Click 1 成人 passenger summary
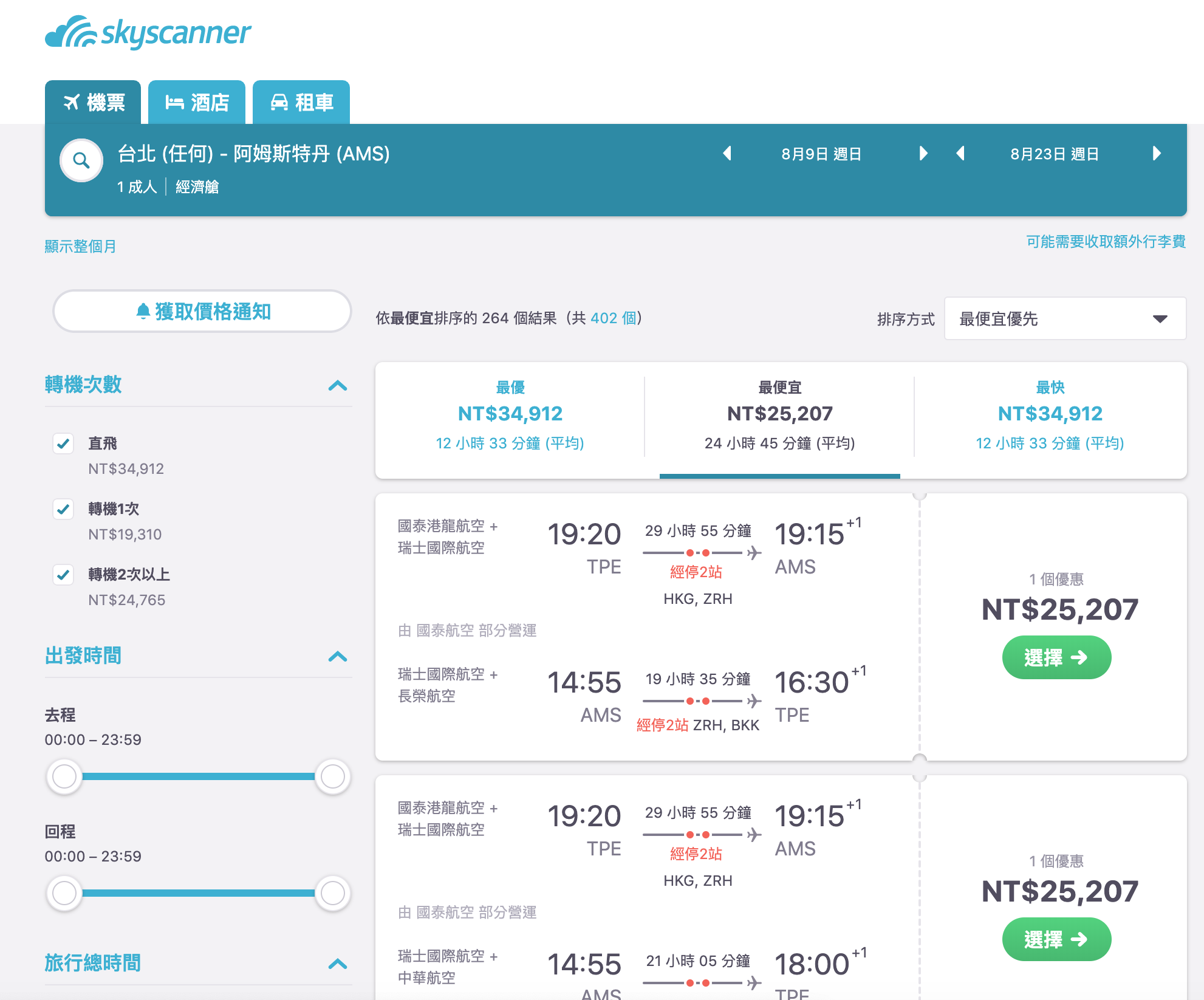Image resolution: width=1204 pixels, height=1000 pixels. [x=137, y=187]
